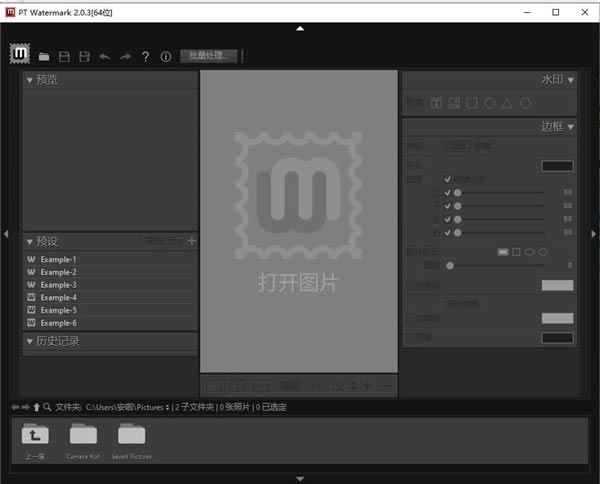Click the save icon in the toolbar
The width and height of the screenshot is (600, 484).
point(64,57)
